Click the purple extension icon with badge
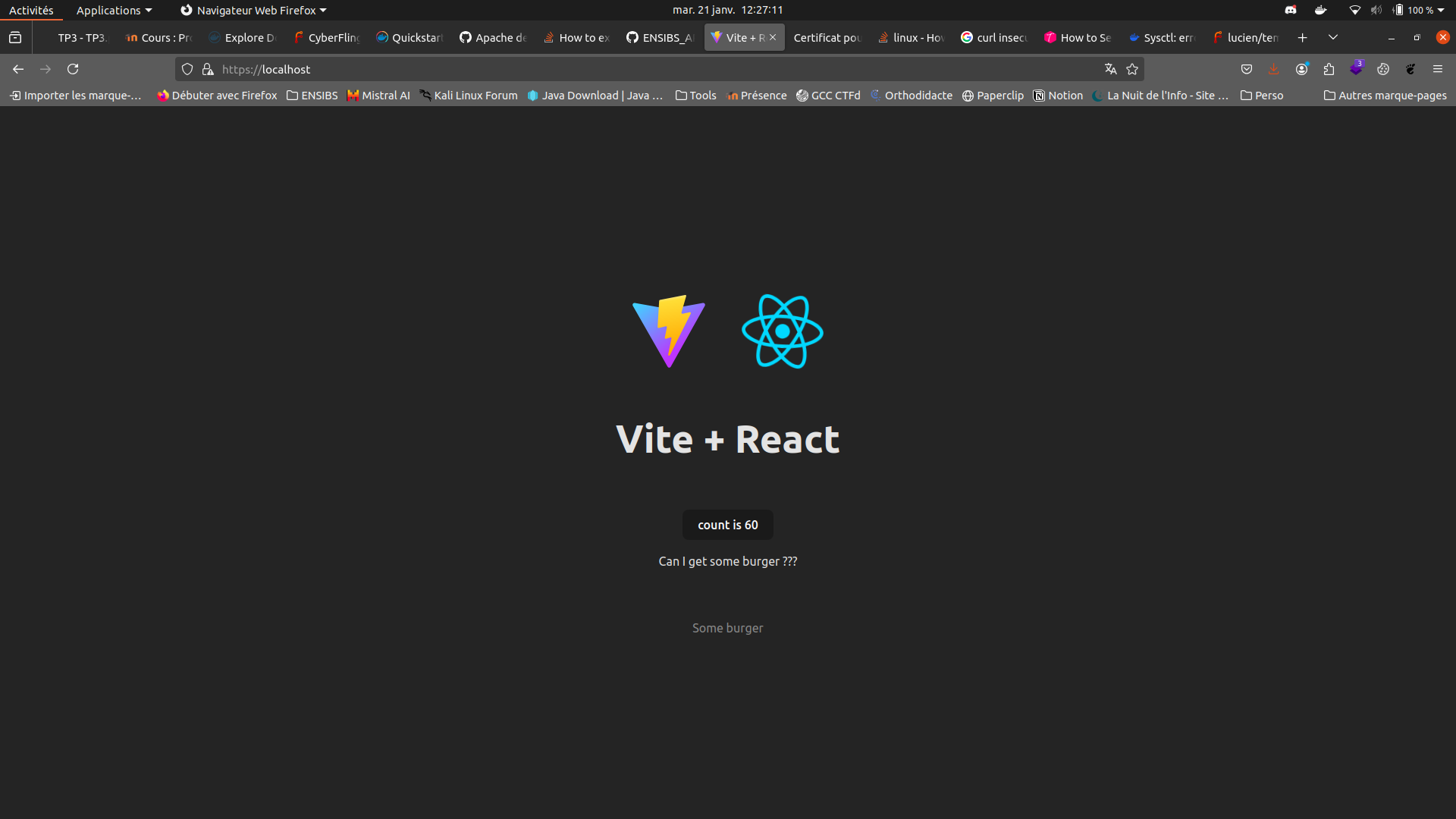Screen dimensions: 1456x819 point(1356,69)
